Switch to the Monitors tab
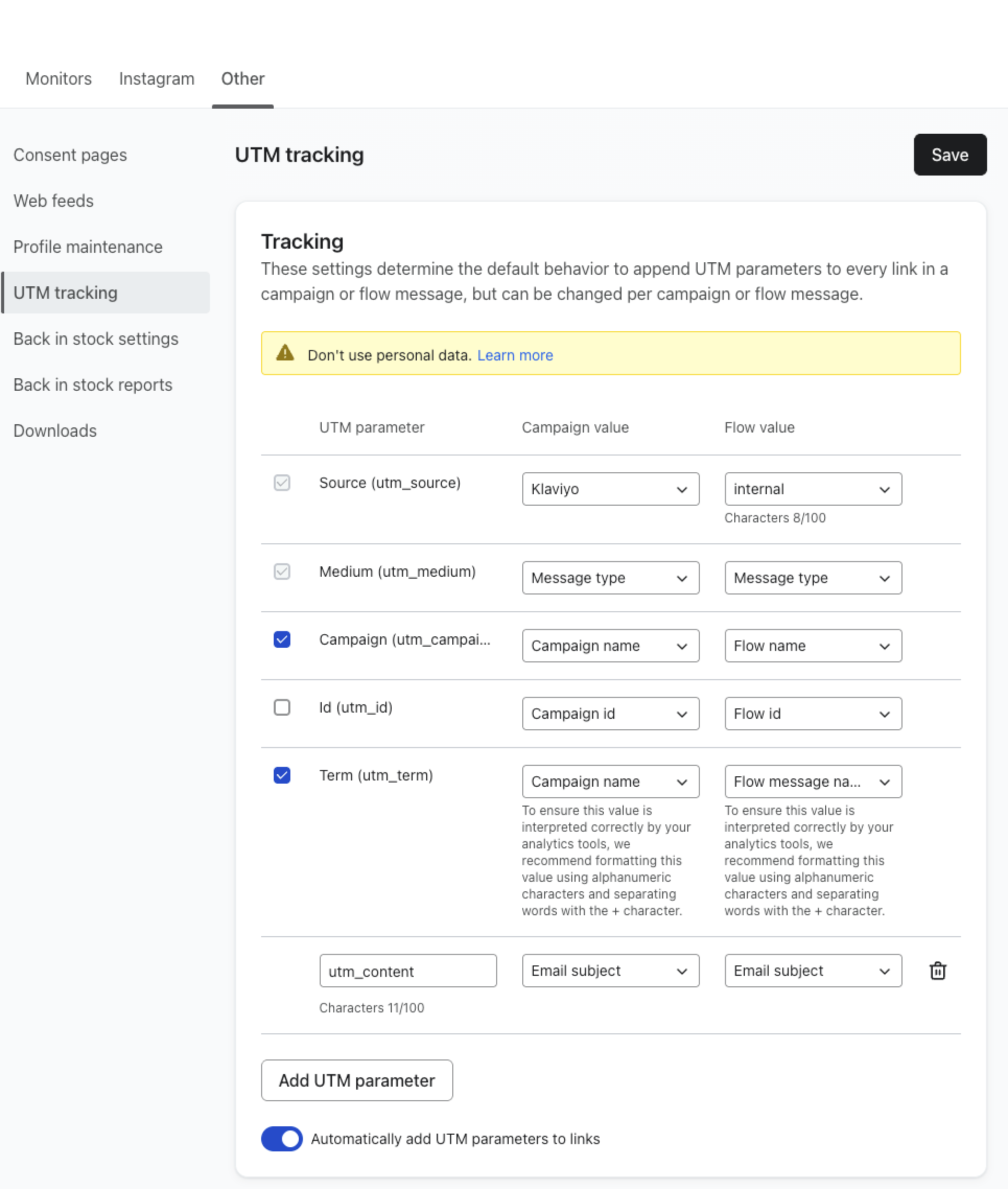 tap(59, 78)
